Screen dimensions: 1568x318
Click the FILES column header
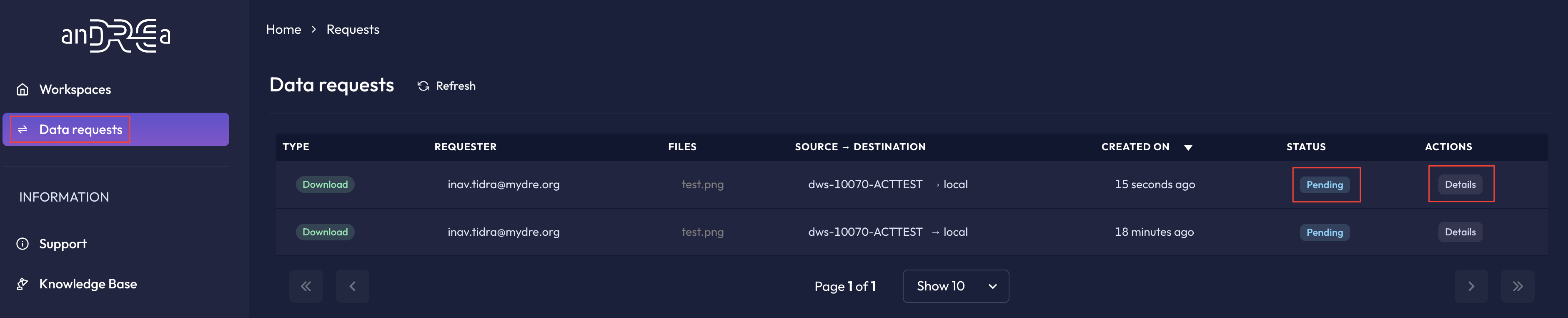pyautogui.click(x=682, y=147)
